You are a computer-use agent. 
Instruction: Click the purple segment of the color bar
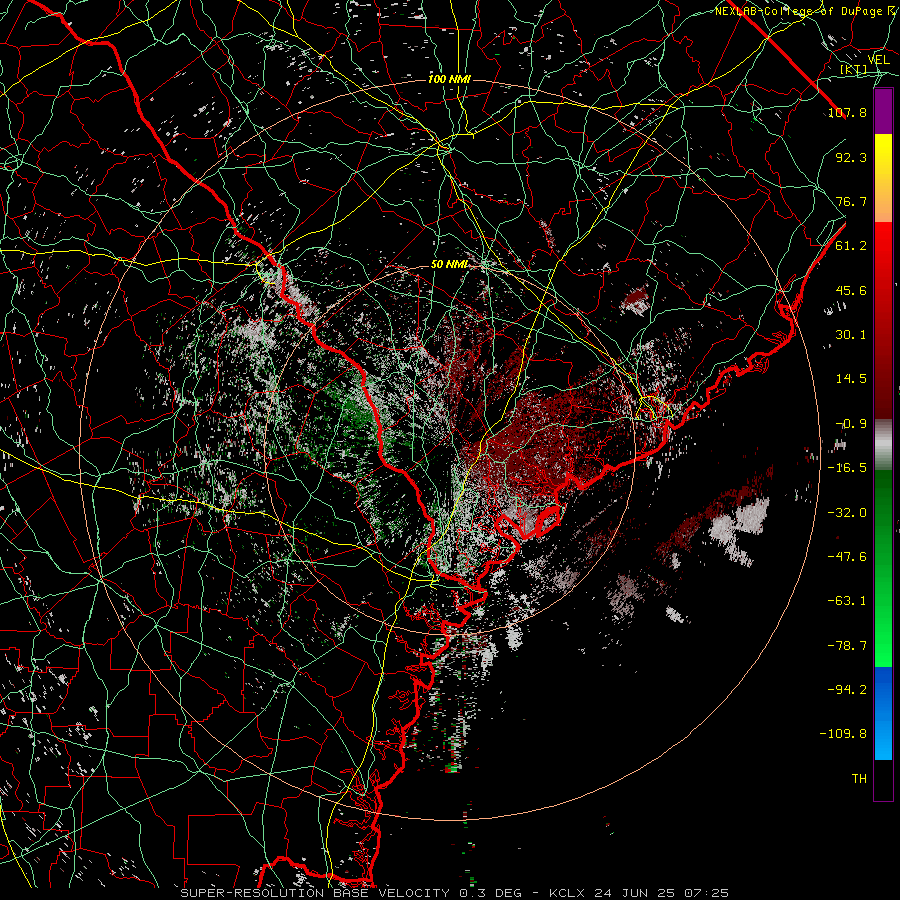point(883,112)
